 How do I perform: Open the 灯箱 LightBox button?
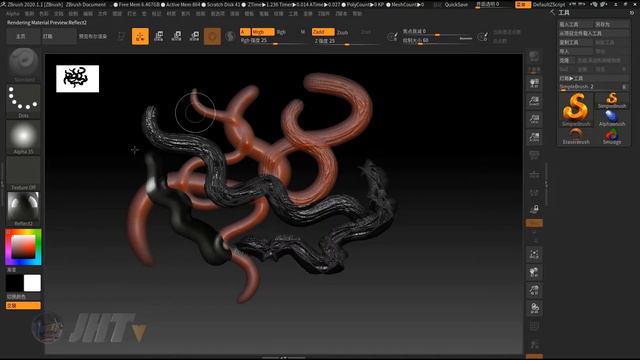(58, 36)
